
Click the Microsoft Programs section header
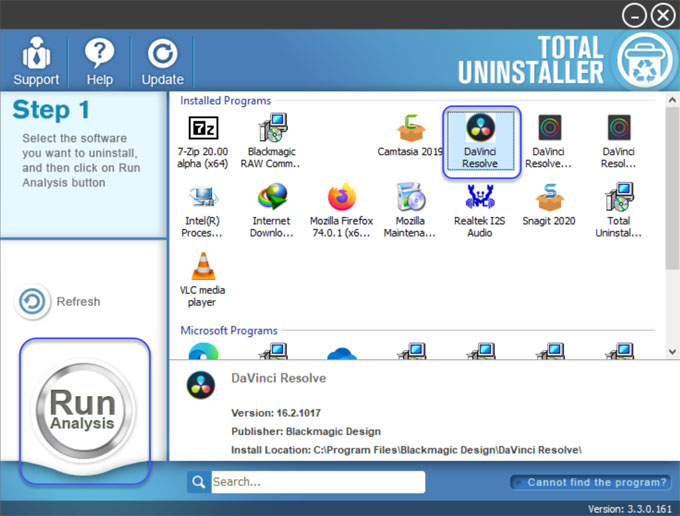coord(229,330)
